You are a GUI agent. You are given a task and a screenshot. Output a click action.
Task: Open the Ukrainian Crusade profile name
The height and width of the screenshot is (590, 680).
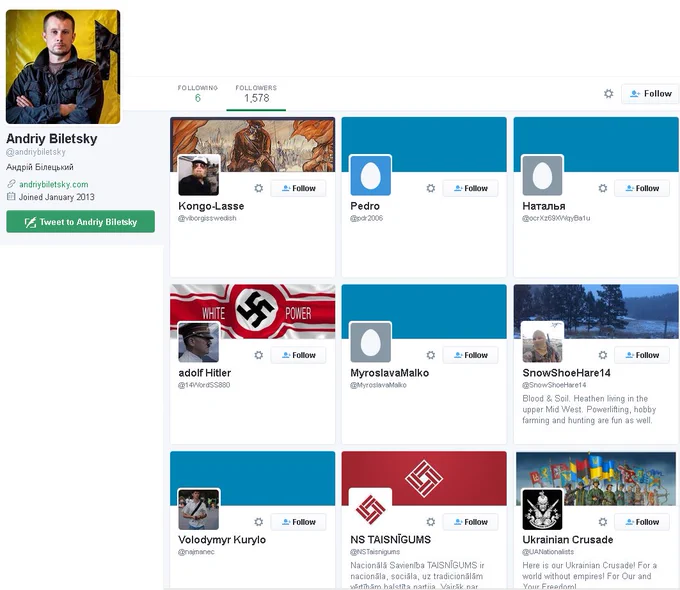pos(568,540)
